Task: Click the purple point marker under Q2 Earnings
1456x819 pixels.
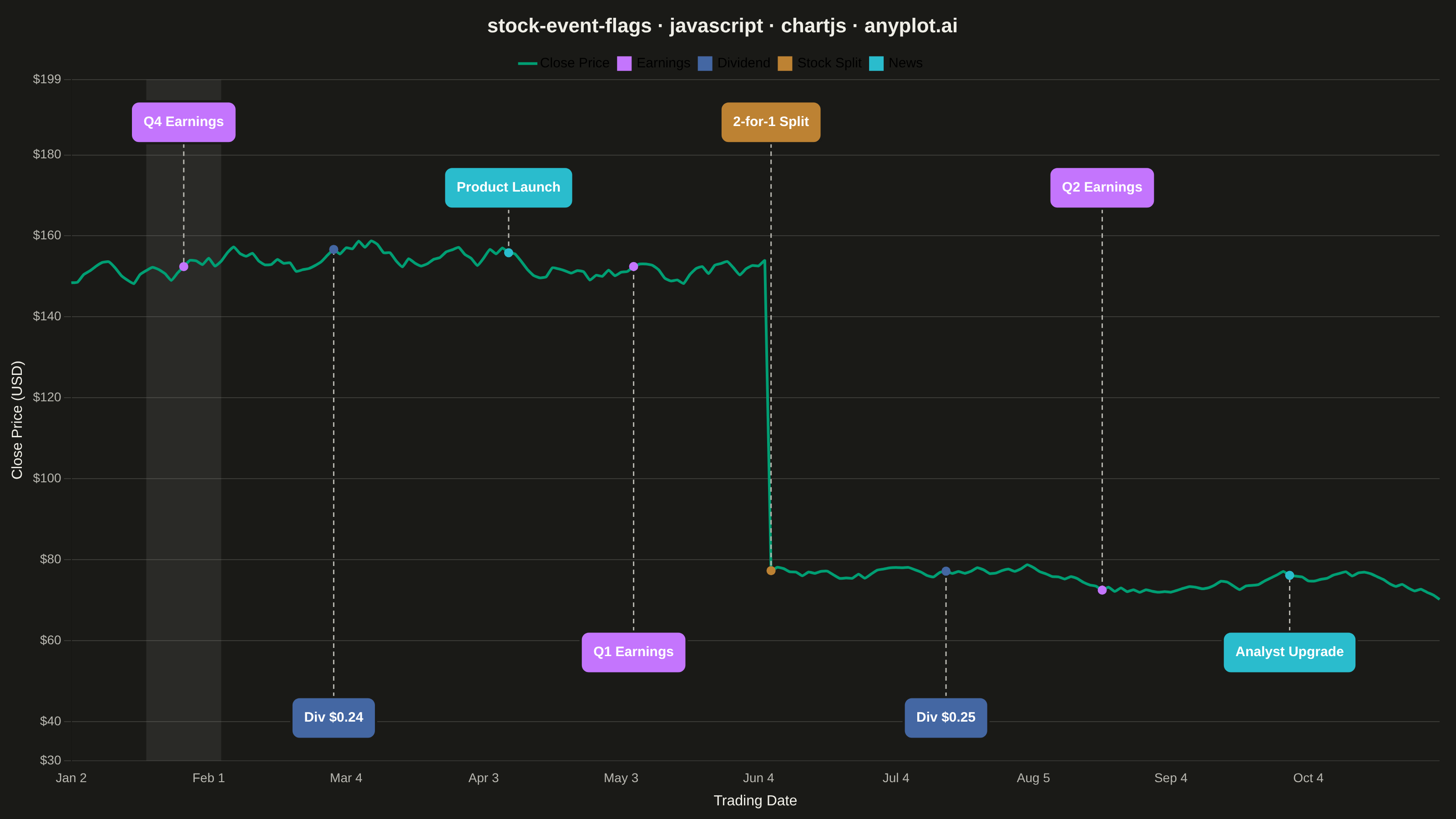Action: click(1102, 590)
